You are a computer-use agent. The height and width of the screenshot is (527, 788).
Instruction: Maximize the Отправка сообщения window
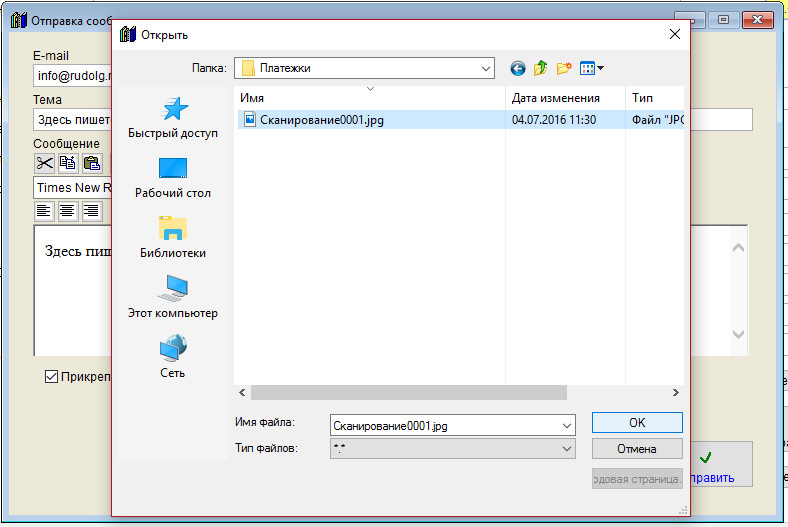[x=723, y=20]
